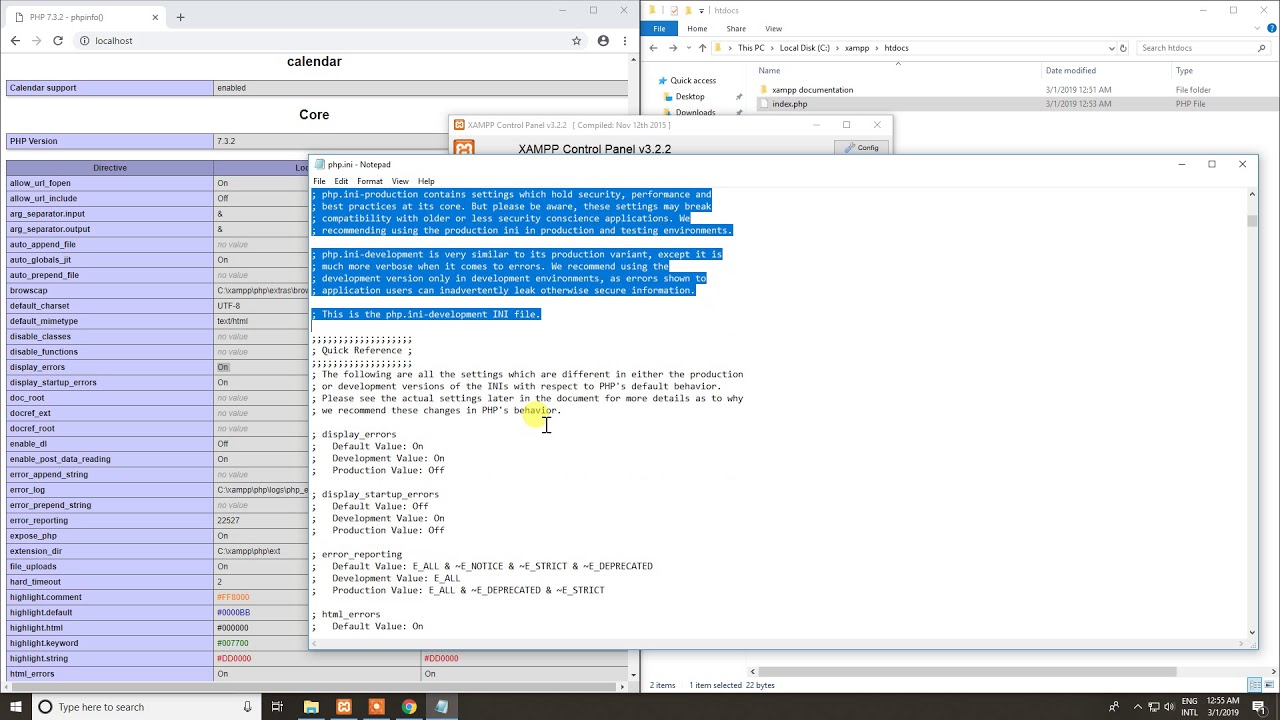Select the index.php file
1280x720 pixels.
click(x=789, y=104)
